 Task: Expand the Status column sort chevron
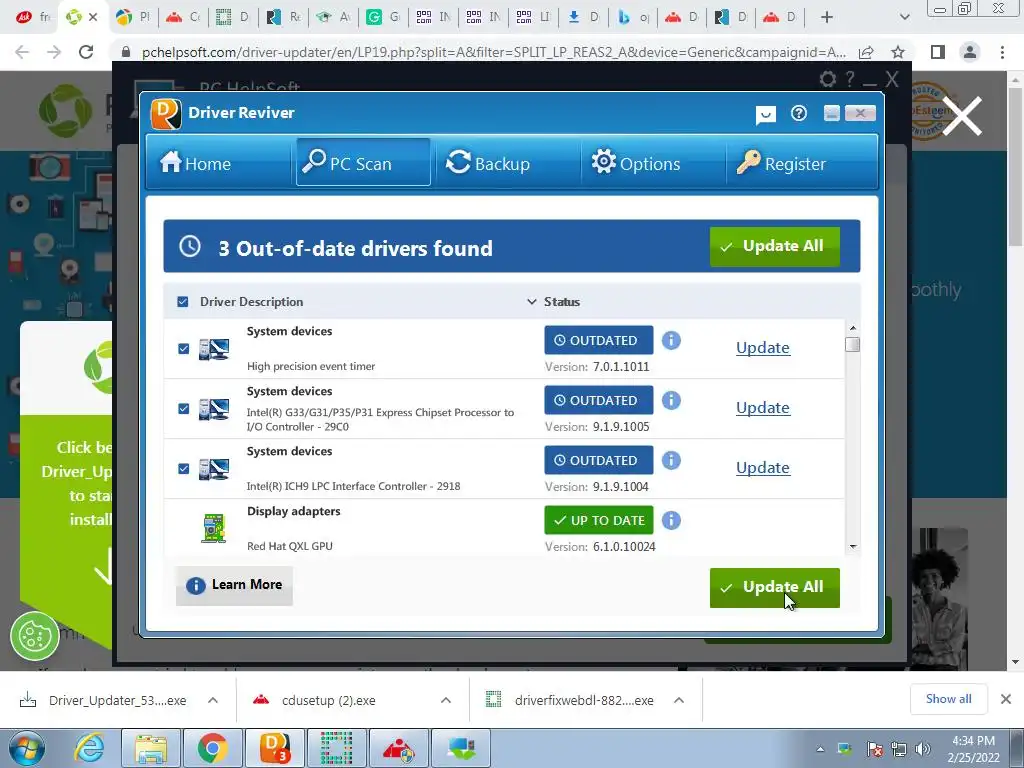(532, 302)
